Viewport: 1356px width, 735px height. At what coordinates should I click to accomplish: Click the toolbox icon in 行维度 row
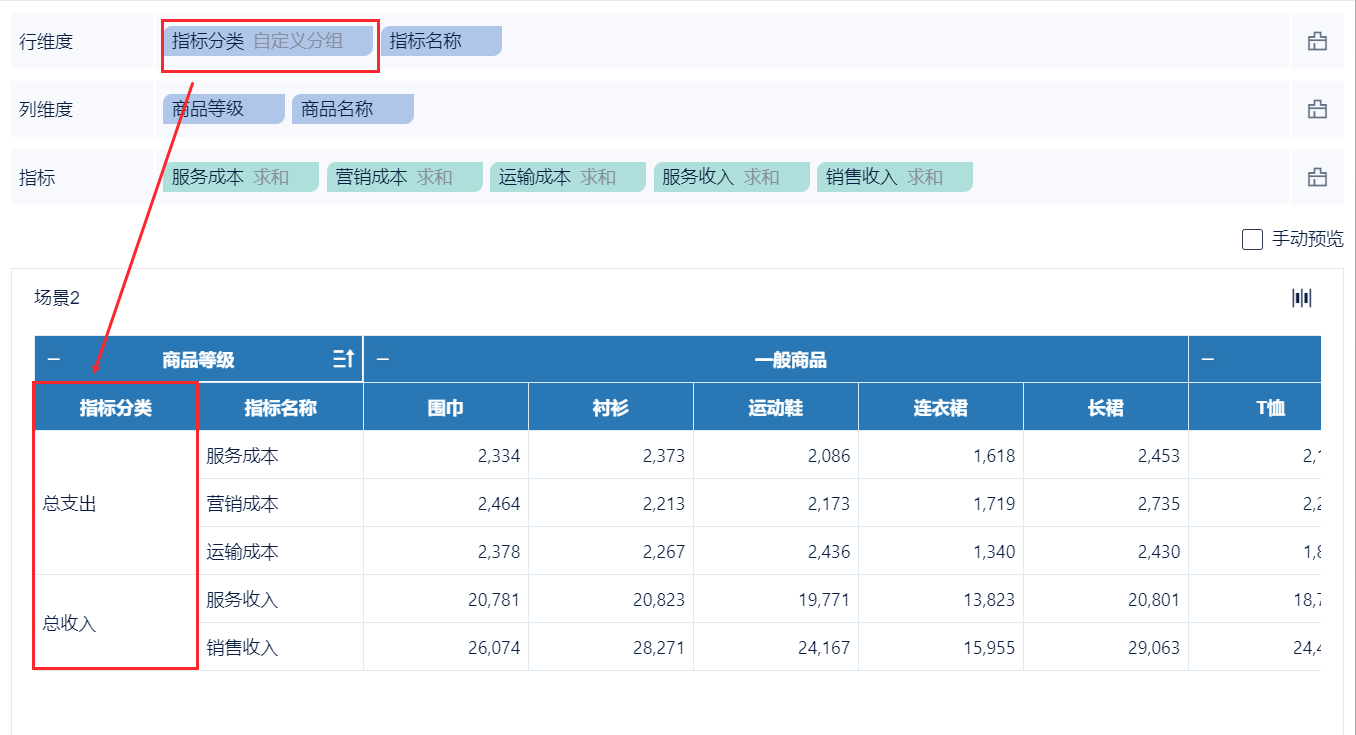[x=1317, y=41]
